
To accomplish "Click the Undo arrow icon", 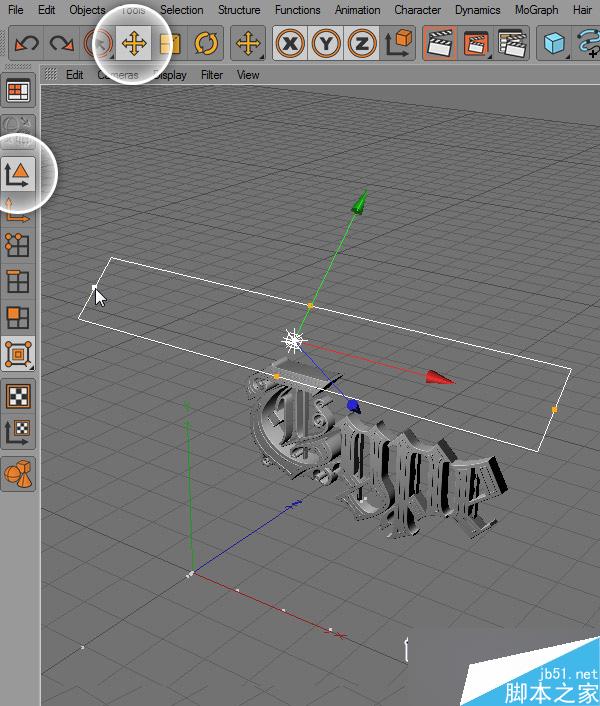I will coord(27,43).
